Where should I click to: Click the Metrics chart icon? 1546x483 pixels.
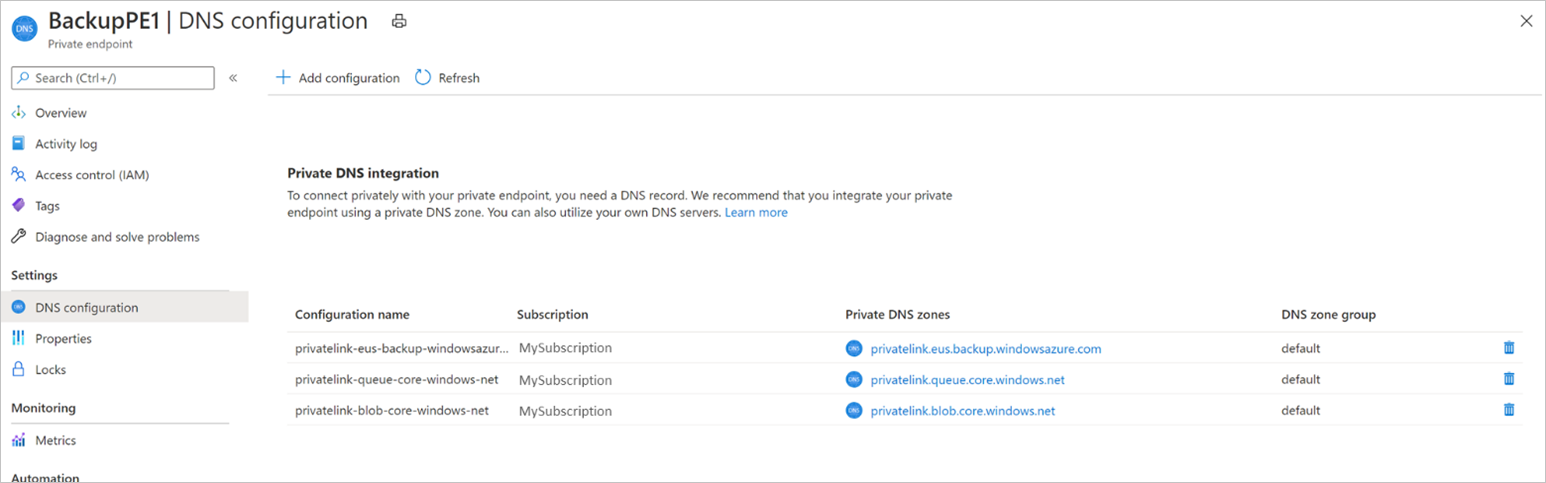click(18, 441)
